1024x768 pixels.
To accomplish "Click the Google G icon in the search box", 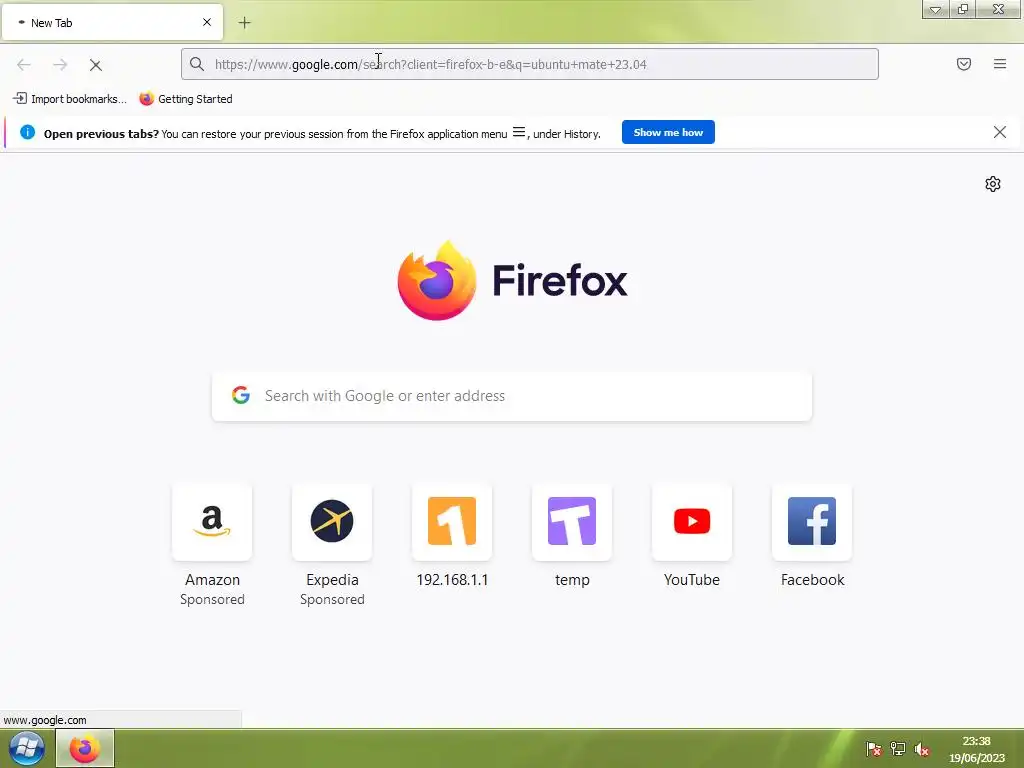I will tap(241, 395).
